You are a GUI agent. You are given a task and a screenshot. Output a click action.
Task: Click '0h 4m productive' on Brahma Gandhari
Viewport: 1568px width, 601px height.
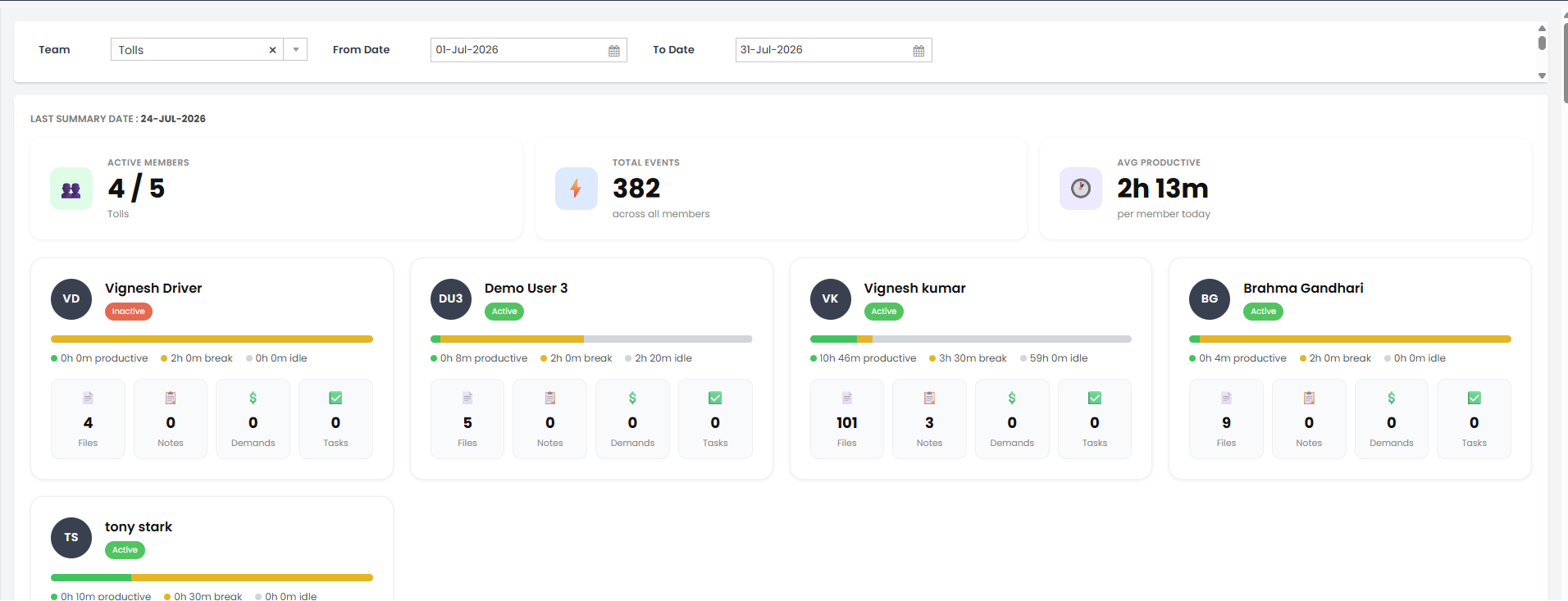click(1242, 358)
